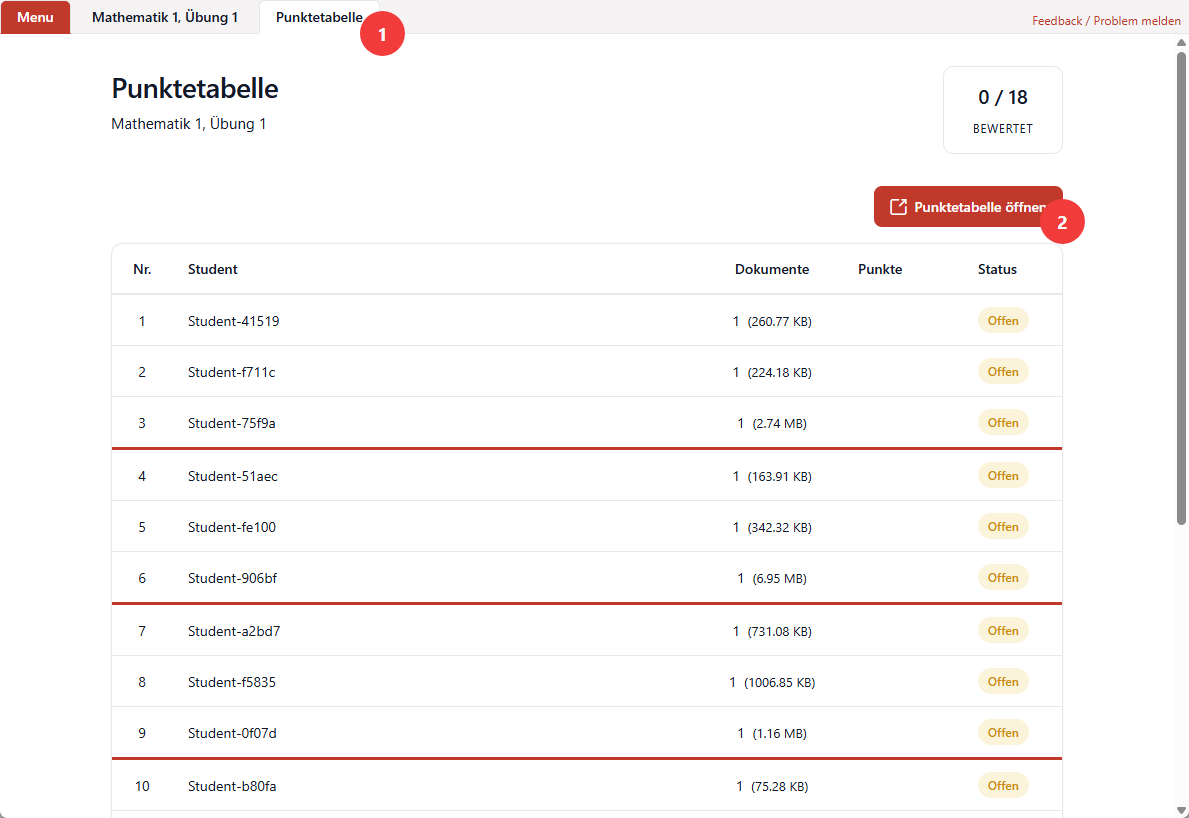Click the 260.77 KB document entry
This screenshot has width=1189, height=818.
pyautogui.click(x=772, y=321)
